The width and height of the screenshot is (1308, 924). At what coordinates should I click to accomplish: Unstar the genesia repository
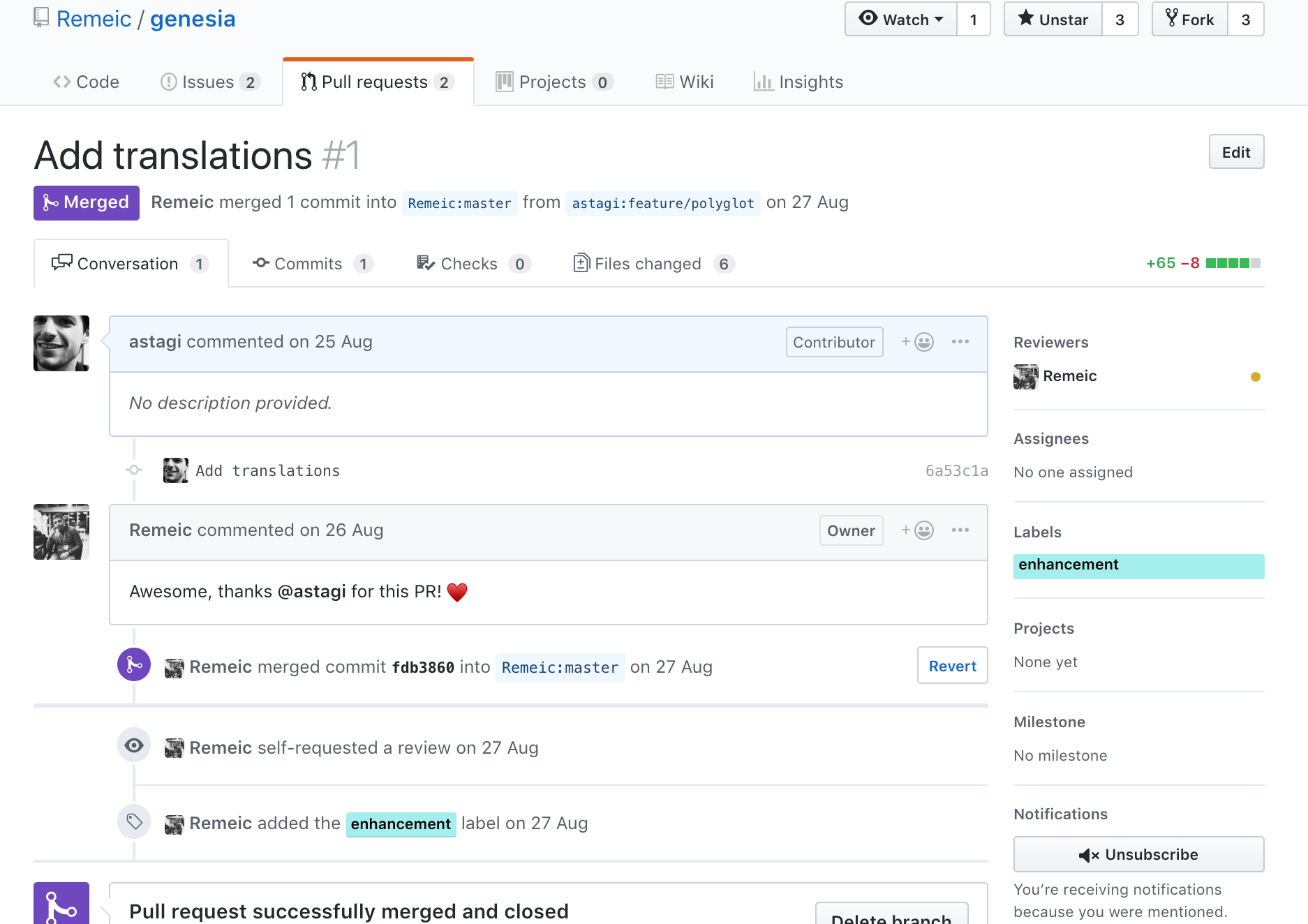[1053, 20]
